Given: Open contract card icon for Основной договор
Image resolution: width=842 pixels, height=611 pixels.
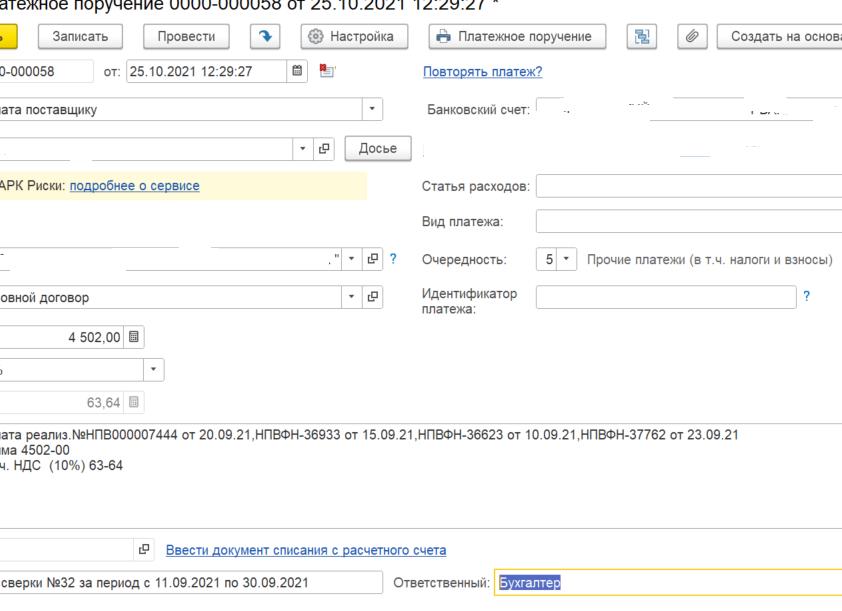Looking at the screenshot, I should 372,296.
